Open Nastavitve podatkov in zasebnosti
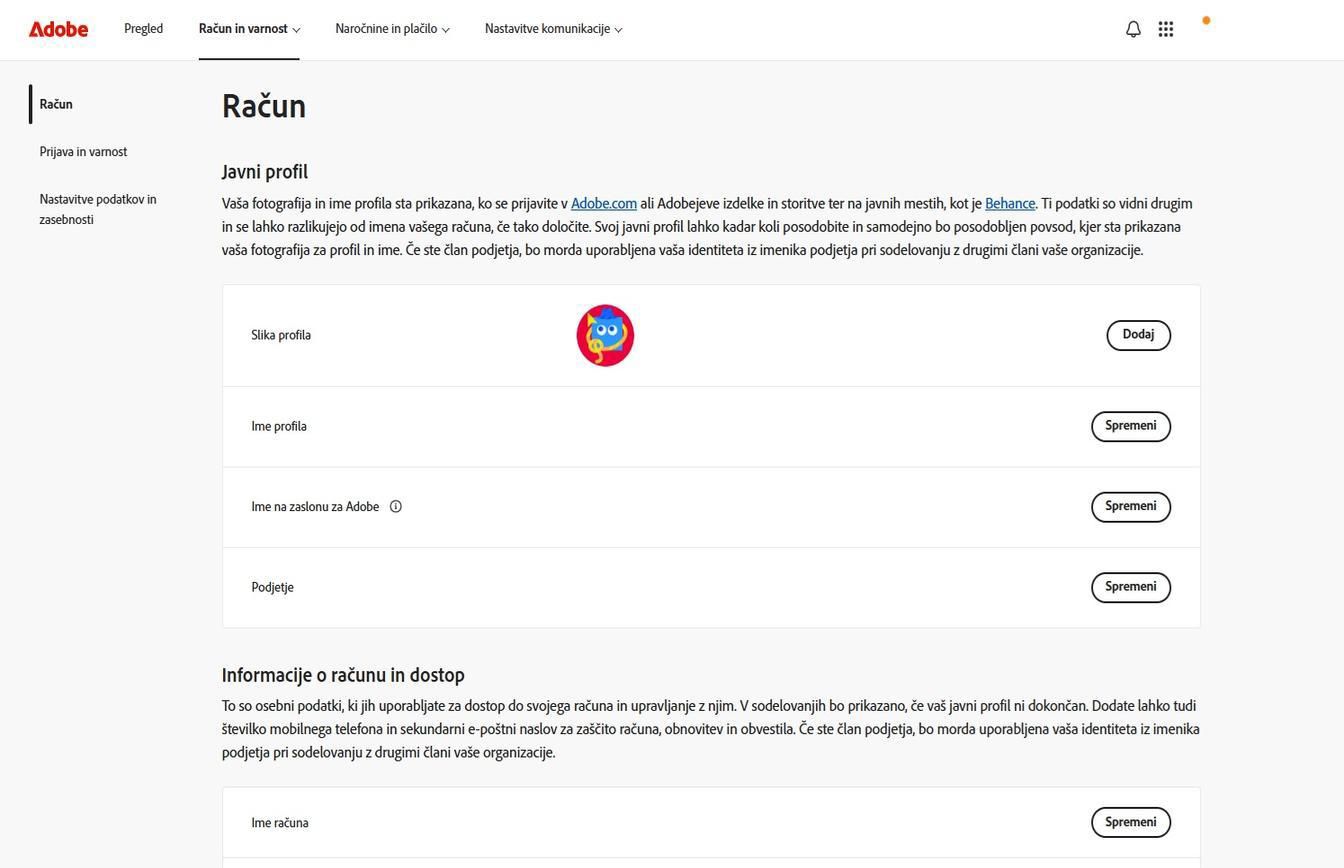Image resolution: width=1344 pixels, height=868 pixels. 98,209
